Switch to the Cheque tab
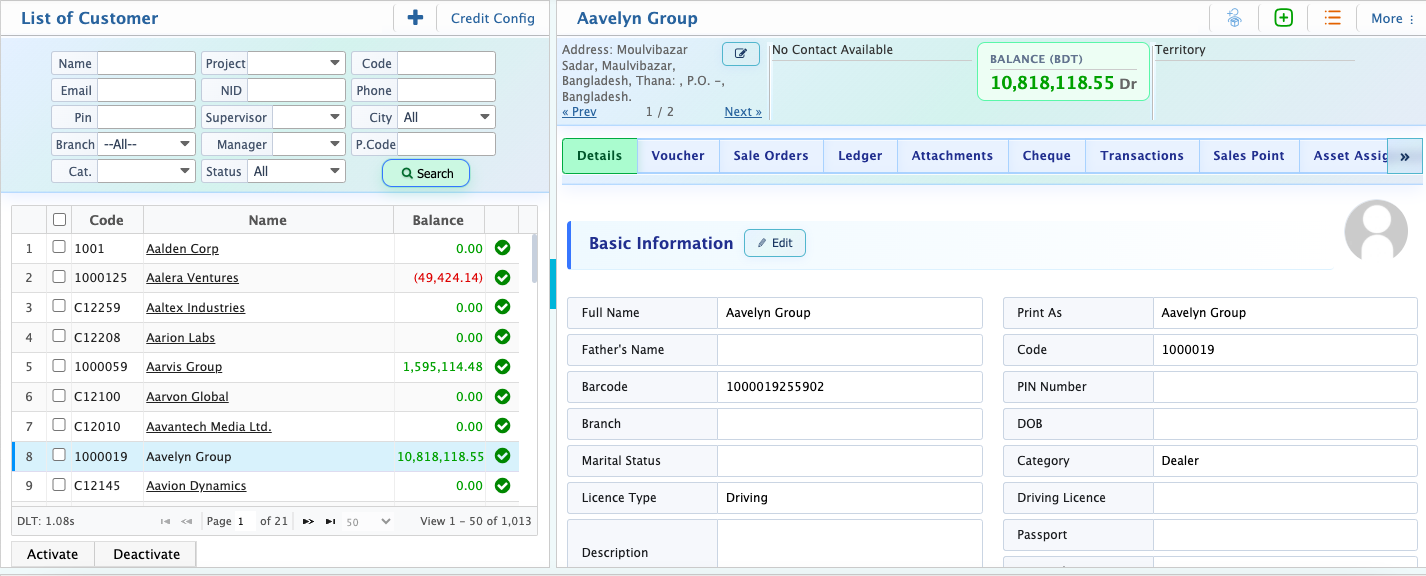Image resolution: width=1426 pixels, height=576 pixels. [x=1047, y=156]
